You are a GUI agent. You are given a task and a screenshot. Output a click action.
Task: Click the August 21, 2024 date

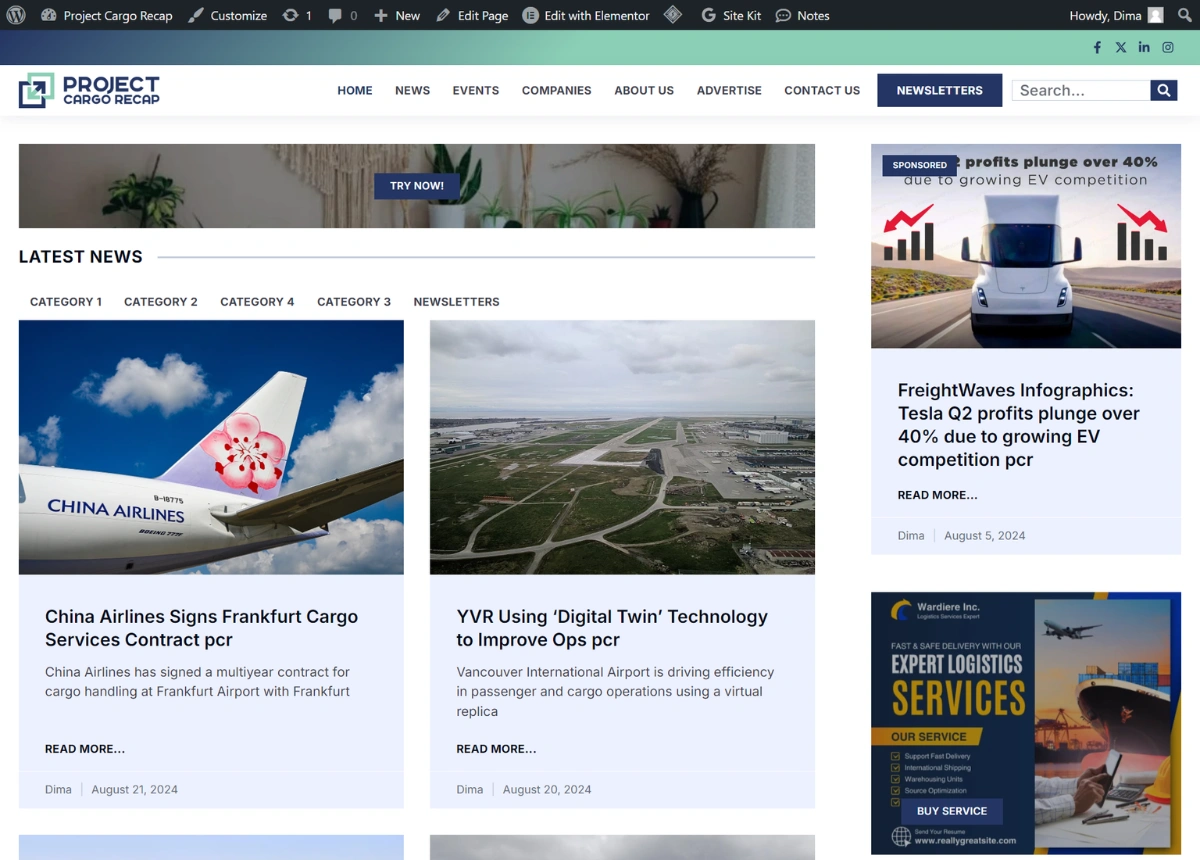coord(135,789)
